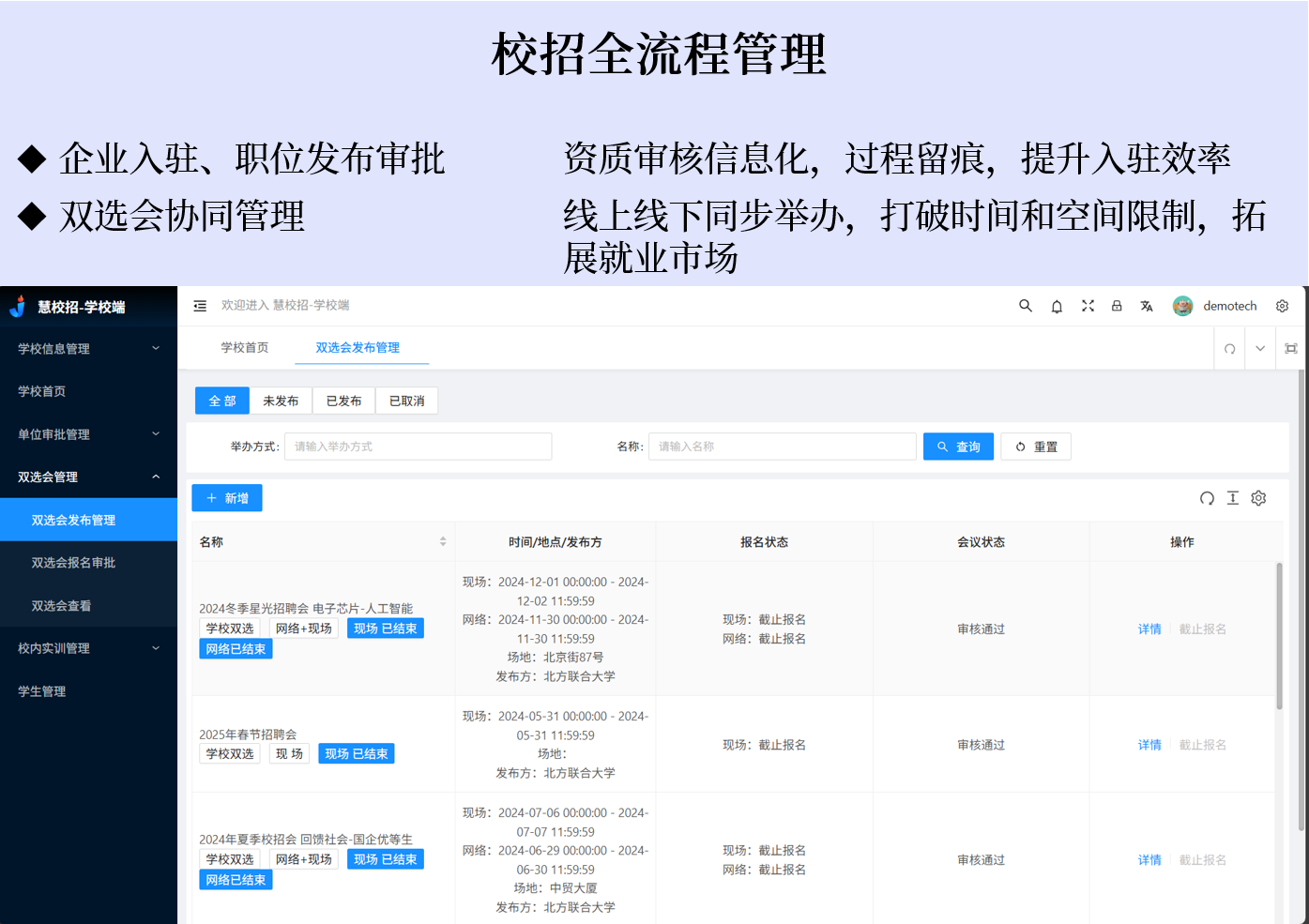Click the search magnifier icon in header

pos(1025,306)
